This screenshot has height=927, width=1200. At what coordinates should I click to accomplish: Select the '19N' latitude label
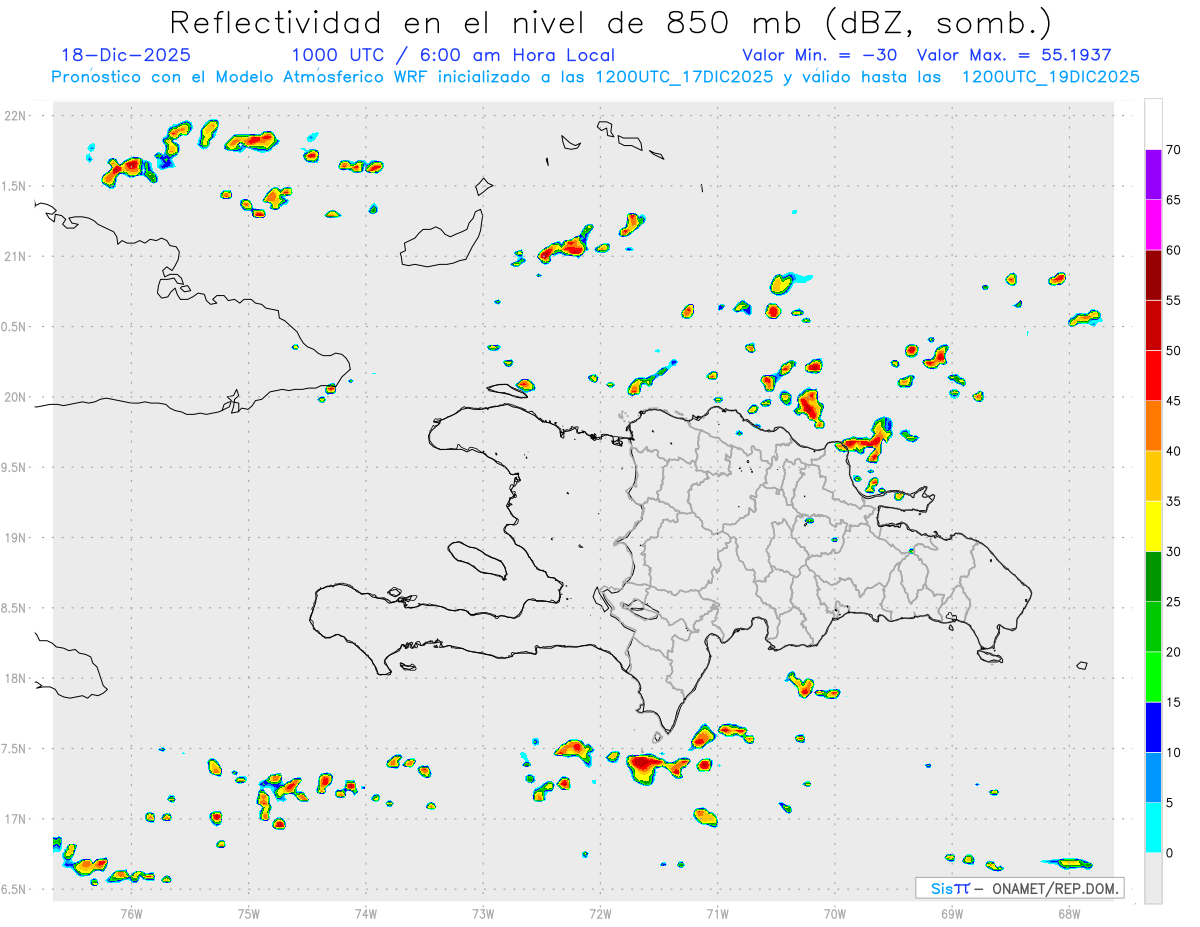(17, 538)
